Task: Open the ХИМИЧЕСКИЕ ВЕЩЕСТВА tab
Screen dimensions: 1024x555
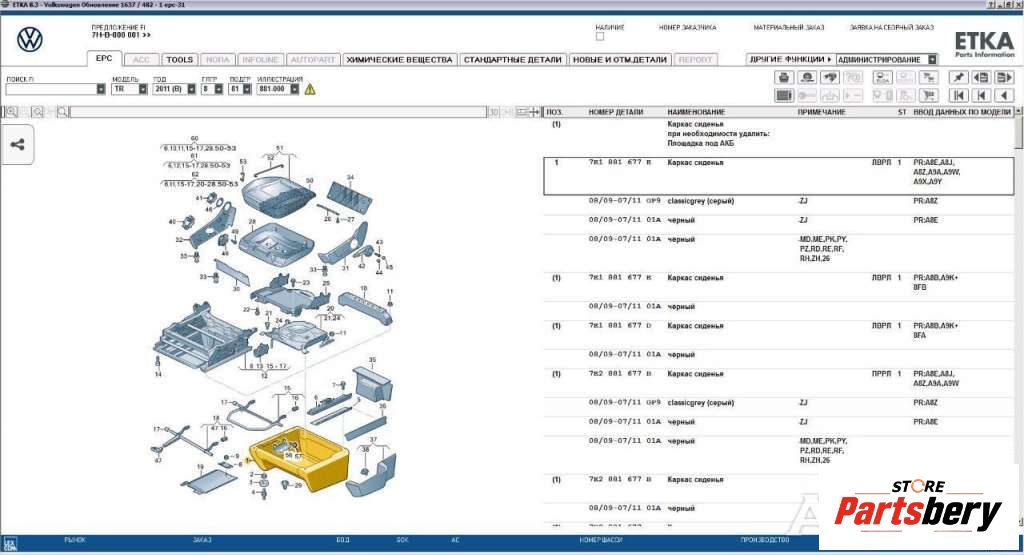Action: pyautogui.click(x=399, y=60)
